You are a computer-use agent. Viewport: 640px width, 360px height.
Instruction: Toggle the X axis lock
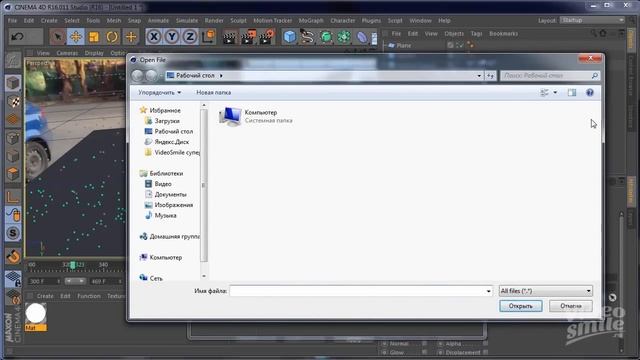coord(153,37)
